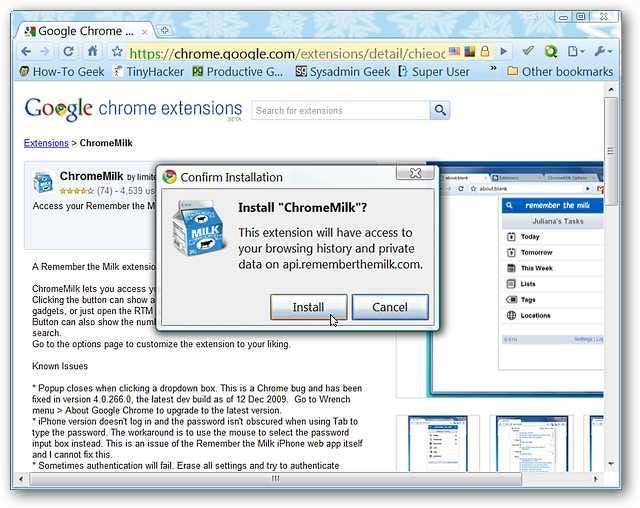Open a new tab with the plus button
The width and height of the screenshot is (640, 508).
pyautogui.click(x=164, y=30)
